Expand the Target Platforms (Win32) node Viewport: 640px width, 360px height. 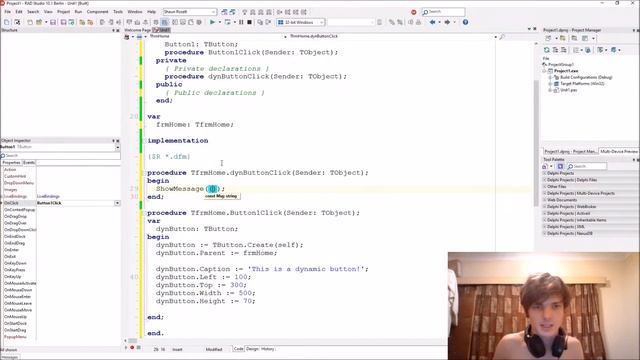(x=550, y=84)
